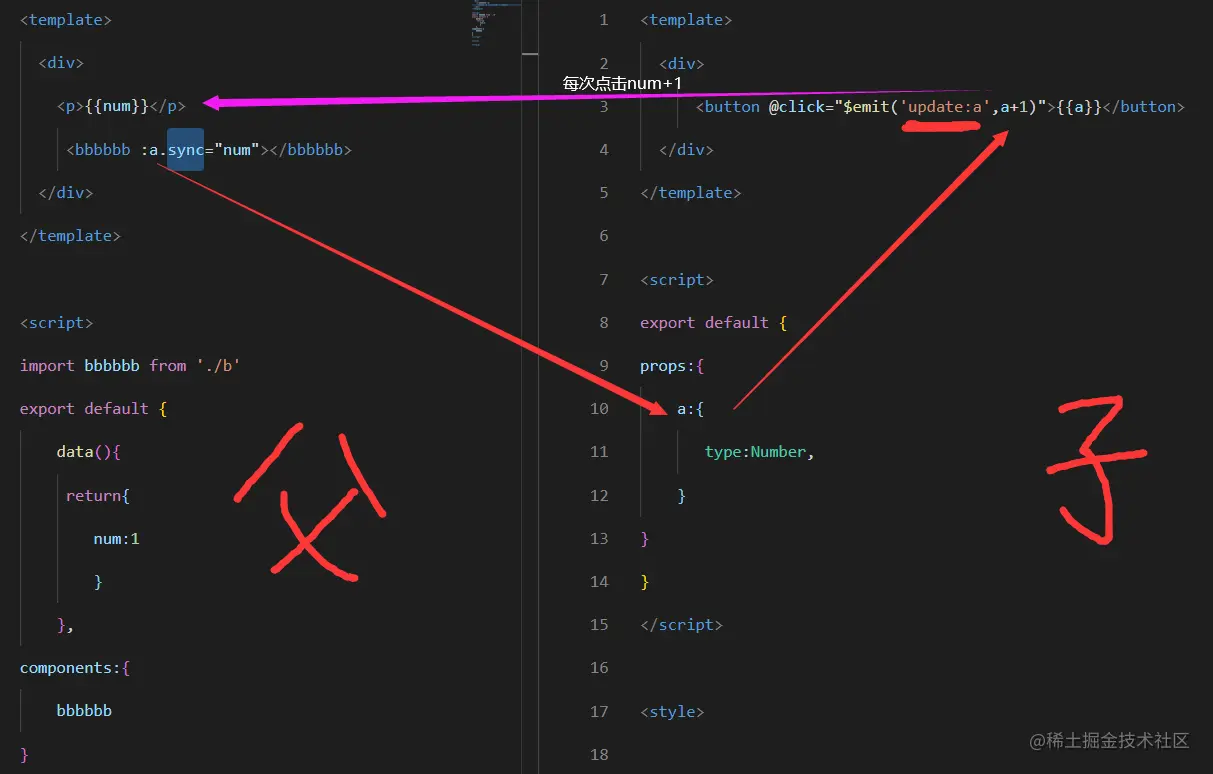Image resolution: width=1213 pixels, height=774 pixels.
Task: Click the opening <template> tag in right editor
Action: (x=686, y=20)
